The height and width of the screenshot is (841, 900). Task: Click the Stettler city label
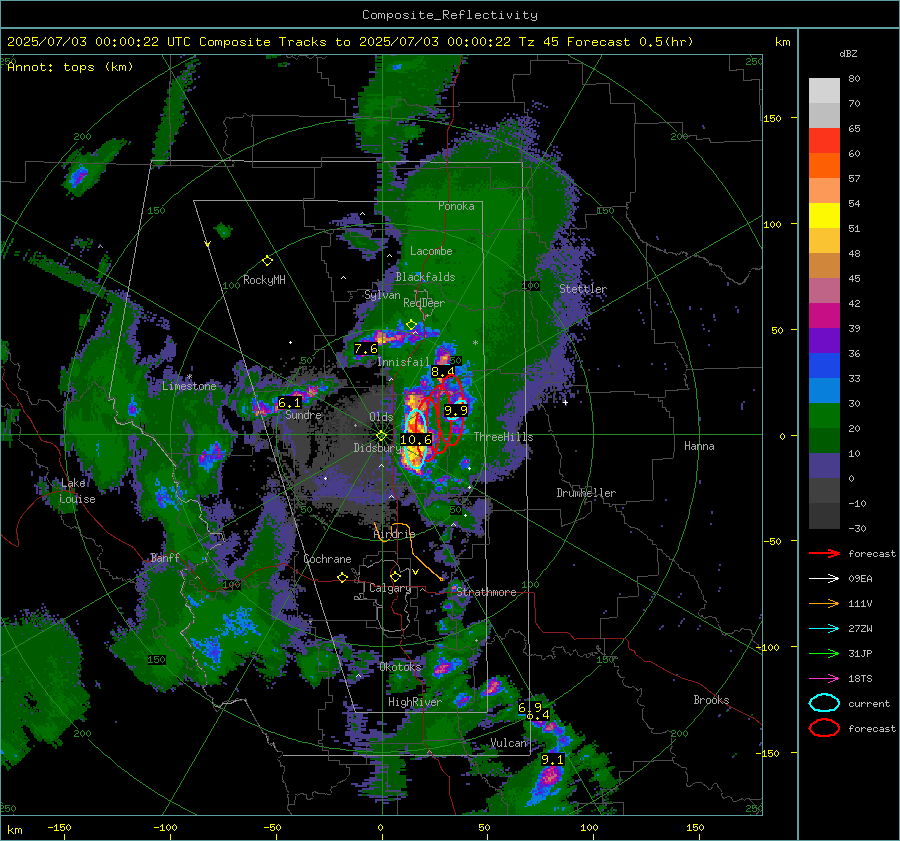[583, 289]
